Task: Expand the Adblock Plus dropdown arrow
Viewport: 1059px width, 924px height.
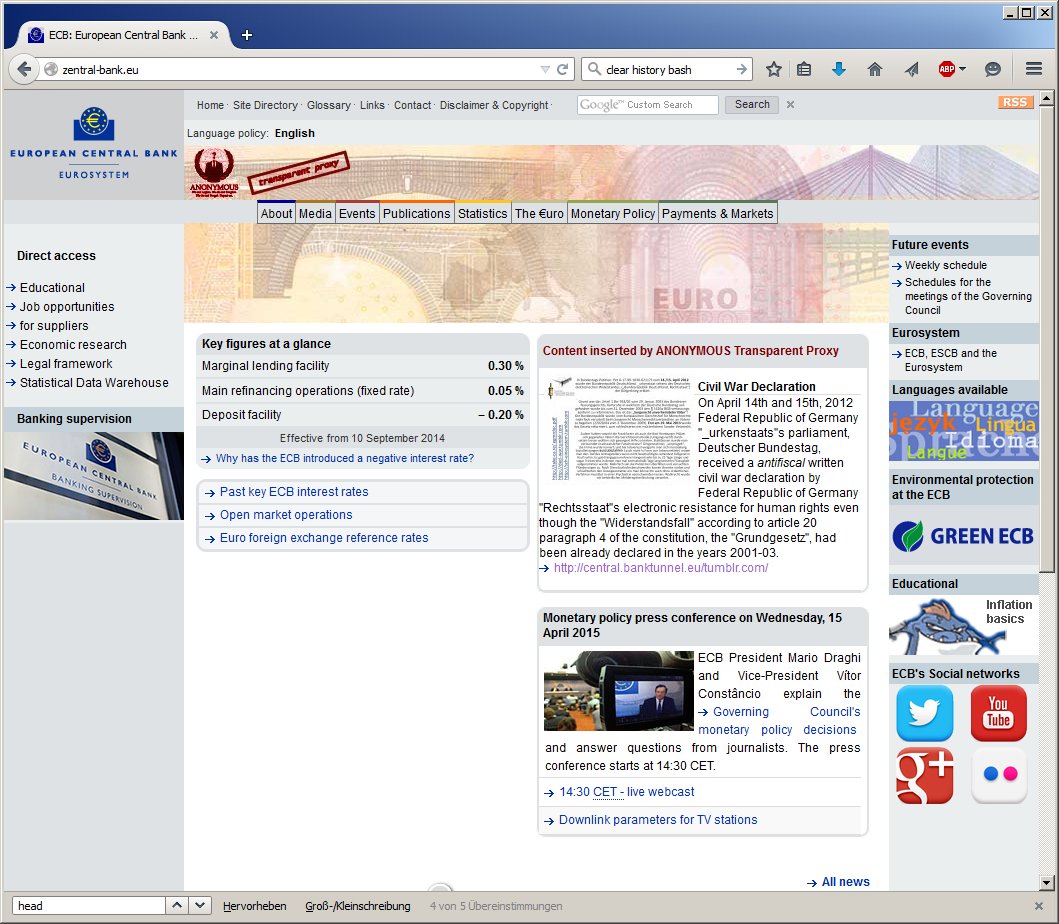Action: click(962, 70)
